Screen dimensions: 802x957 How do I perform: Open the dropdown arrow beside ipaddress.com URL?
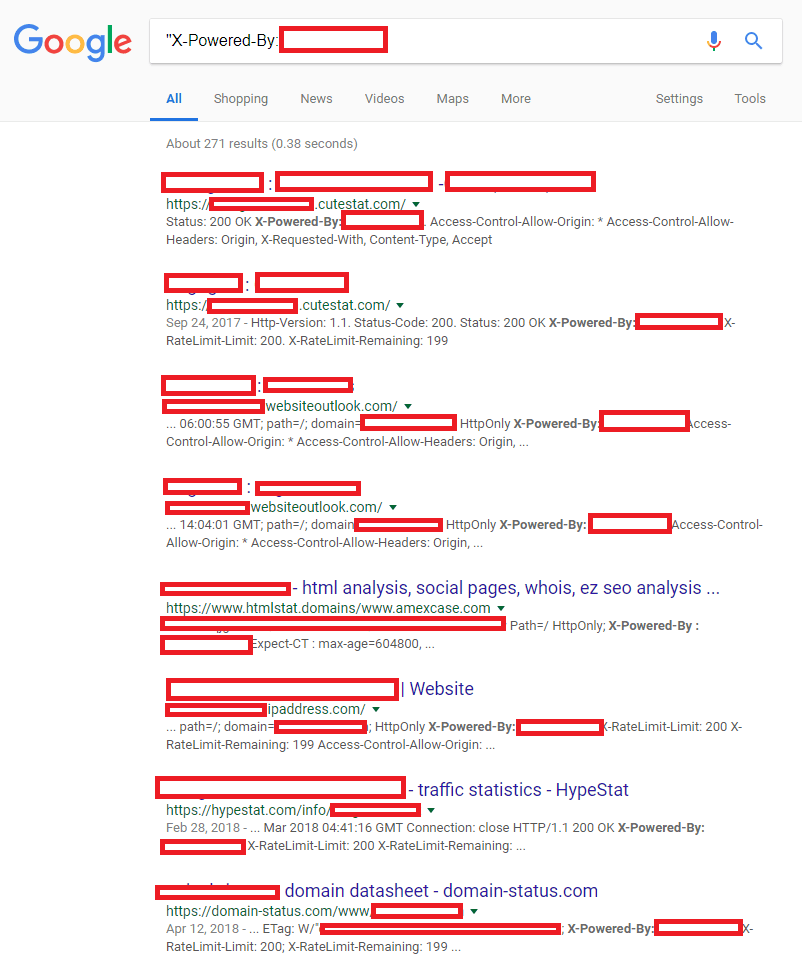coord(375,709)
